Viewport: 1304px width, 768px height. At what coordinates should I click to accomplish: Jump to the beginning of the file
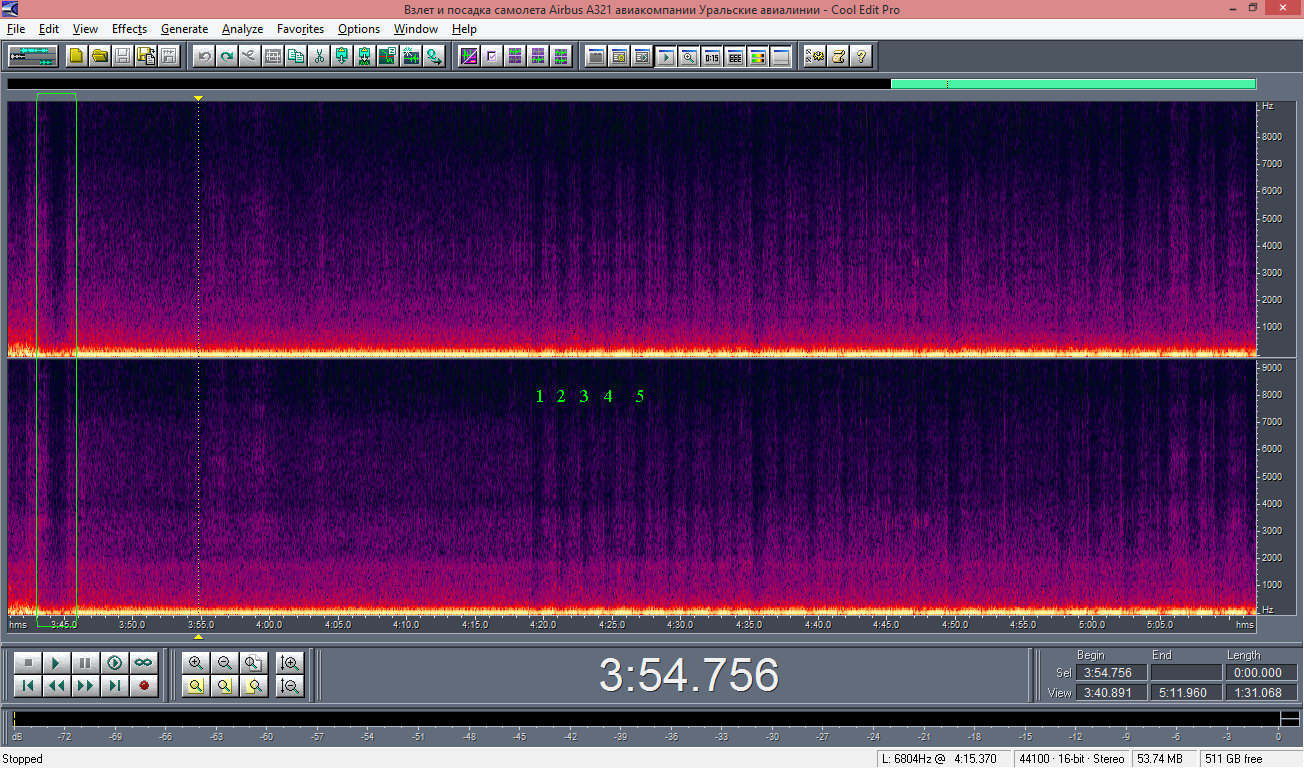[28, 686]
